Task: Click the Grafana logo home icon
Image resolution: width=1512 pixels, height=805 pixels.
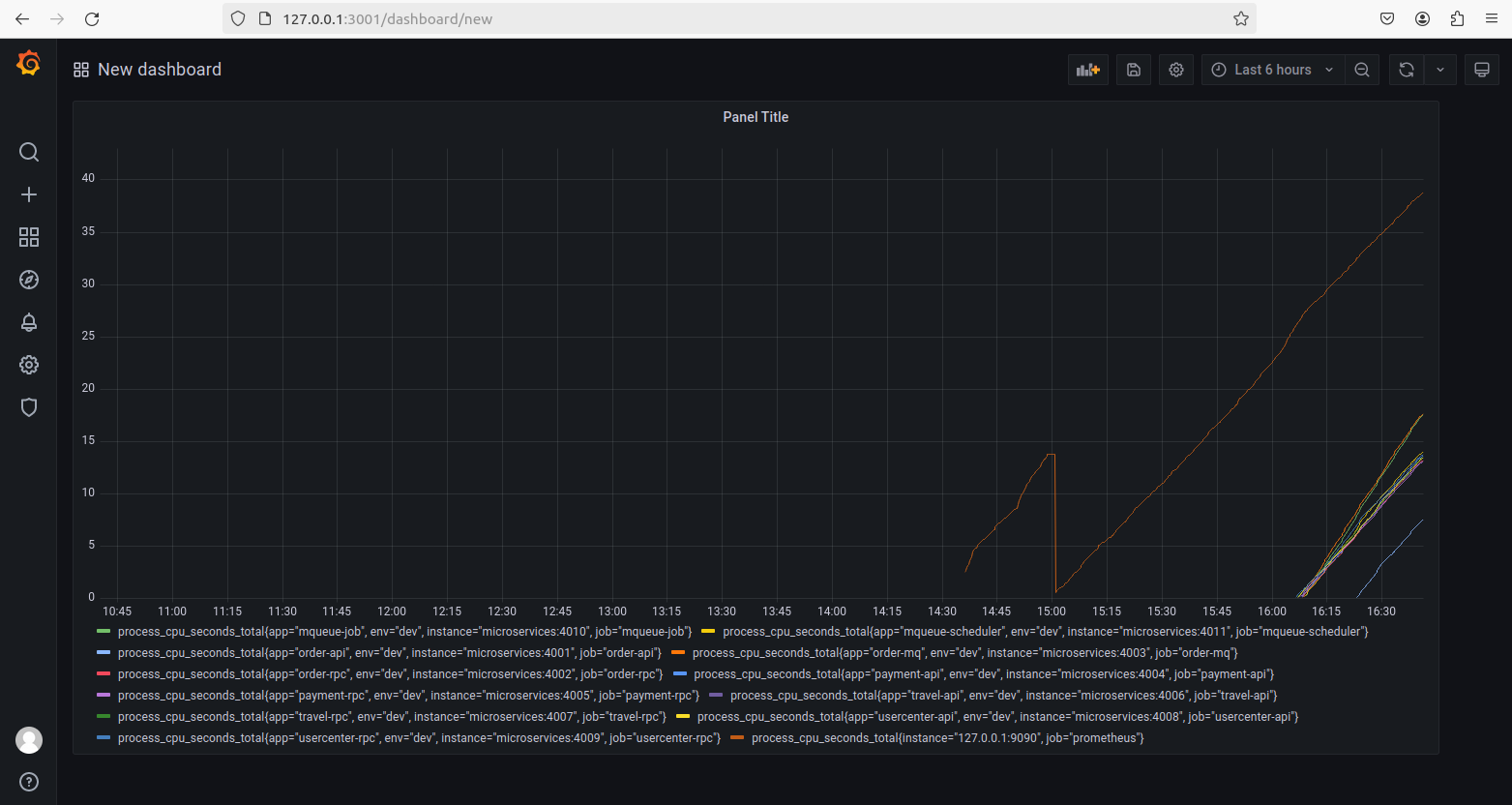Action: coord(29,63)
